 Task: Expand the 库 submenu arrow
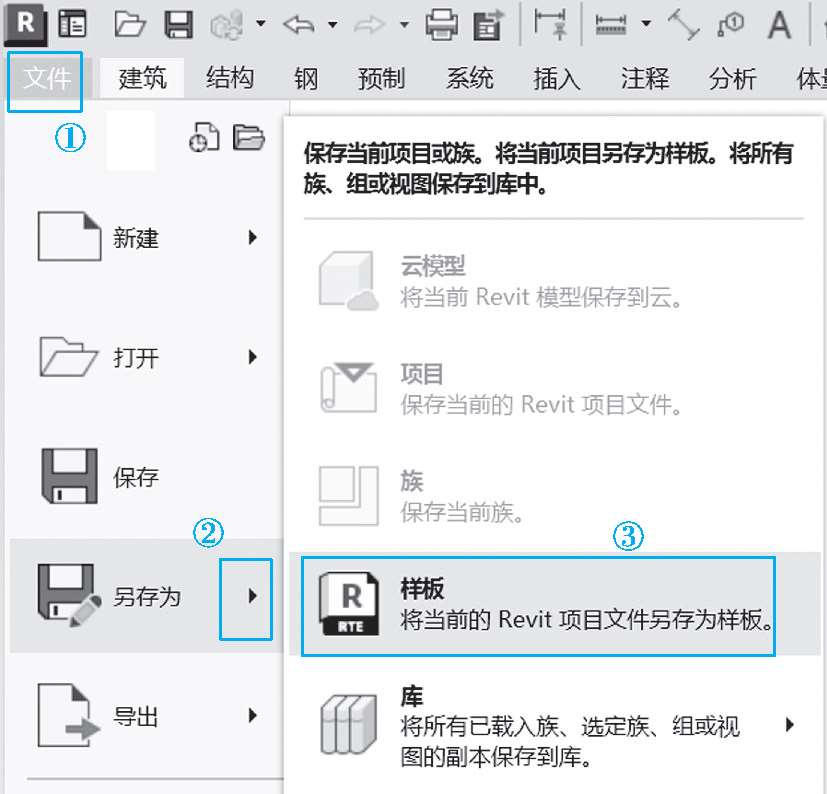[x=790, y=724]
